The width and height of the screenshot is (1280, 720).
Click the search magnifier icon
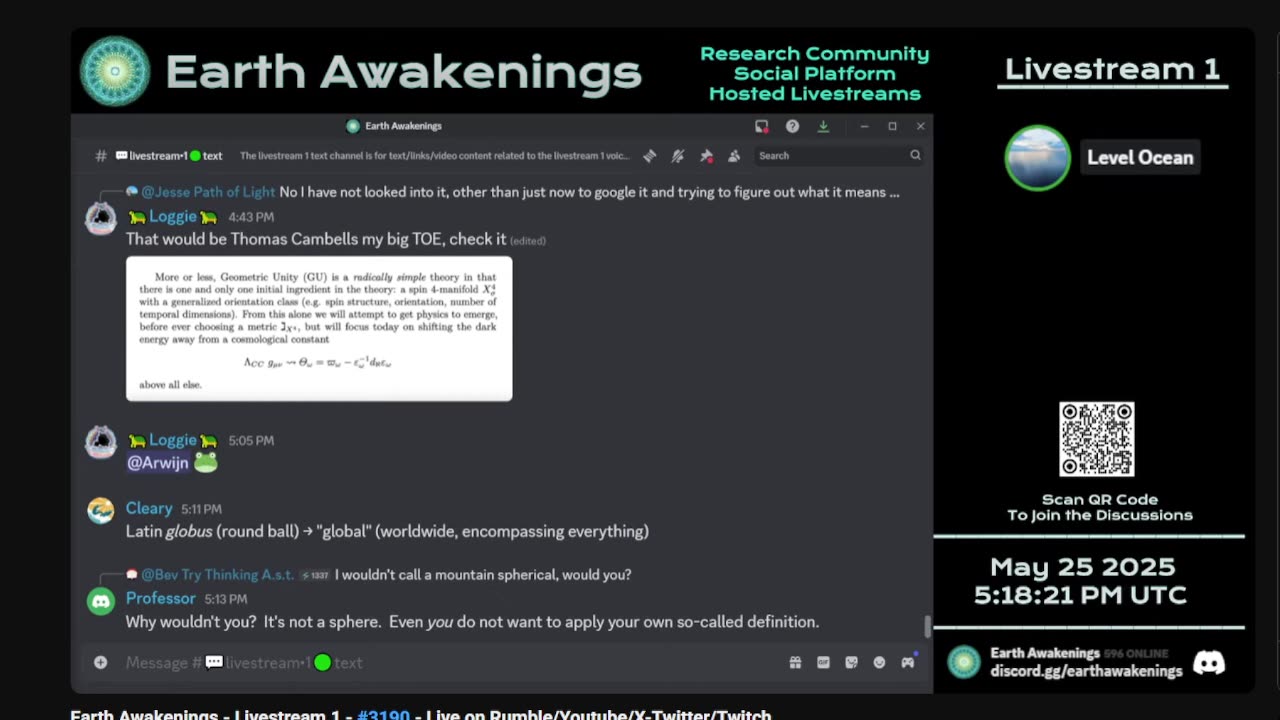click(915, 156)
